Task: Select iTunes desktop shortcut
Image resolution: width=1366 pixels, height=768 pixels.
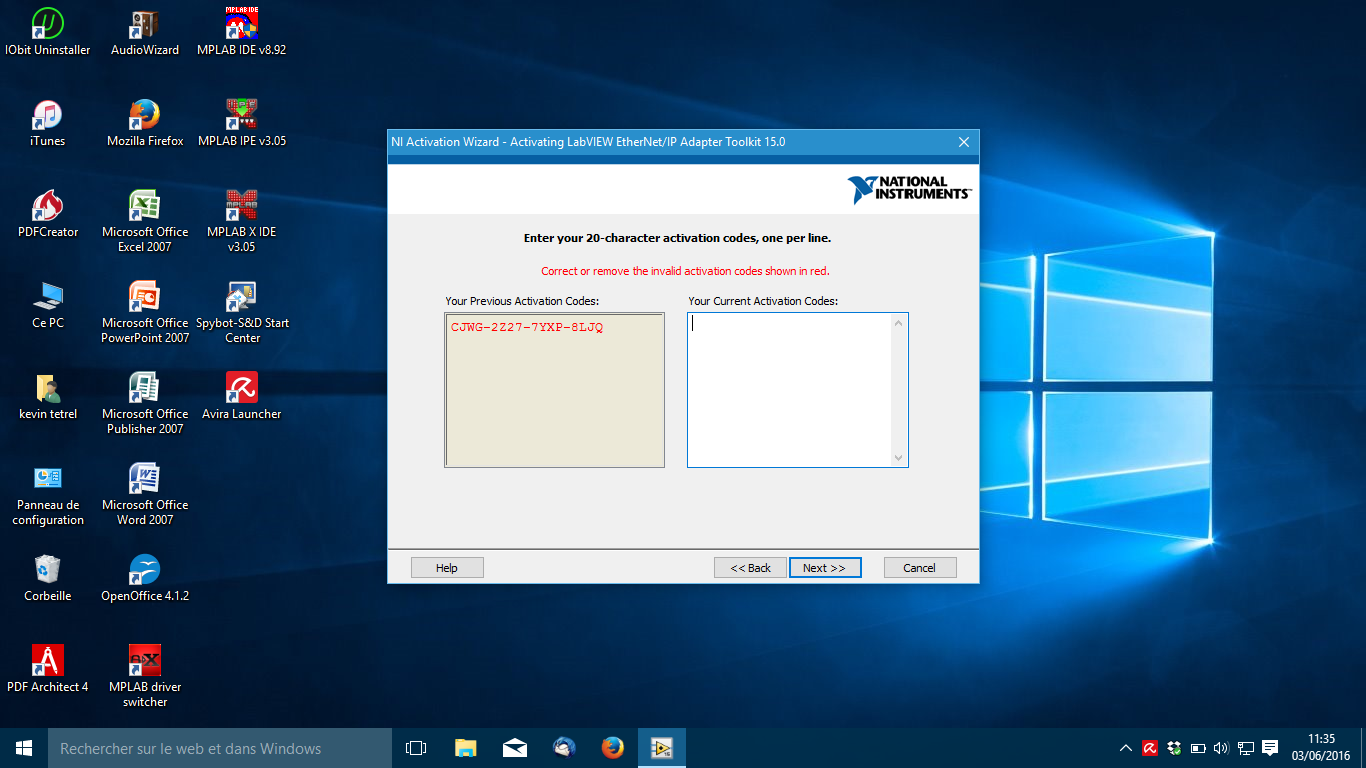Action: pyautogui.click(x=48, y=124)
